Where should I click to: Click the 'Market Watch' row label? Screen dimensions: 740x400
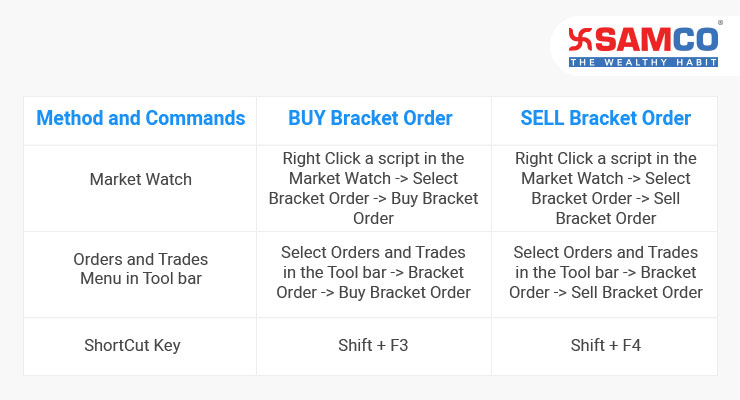(x=141, y=180)
